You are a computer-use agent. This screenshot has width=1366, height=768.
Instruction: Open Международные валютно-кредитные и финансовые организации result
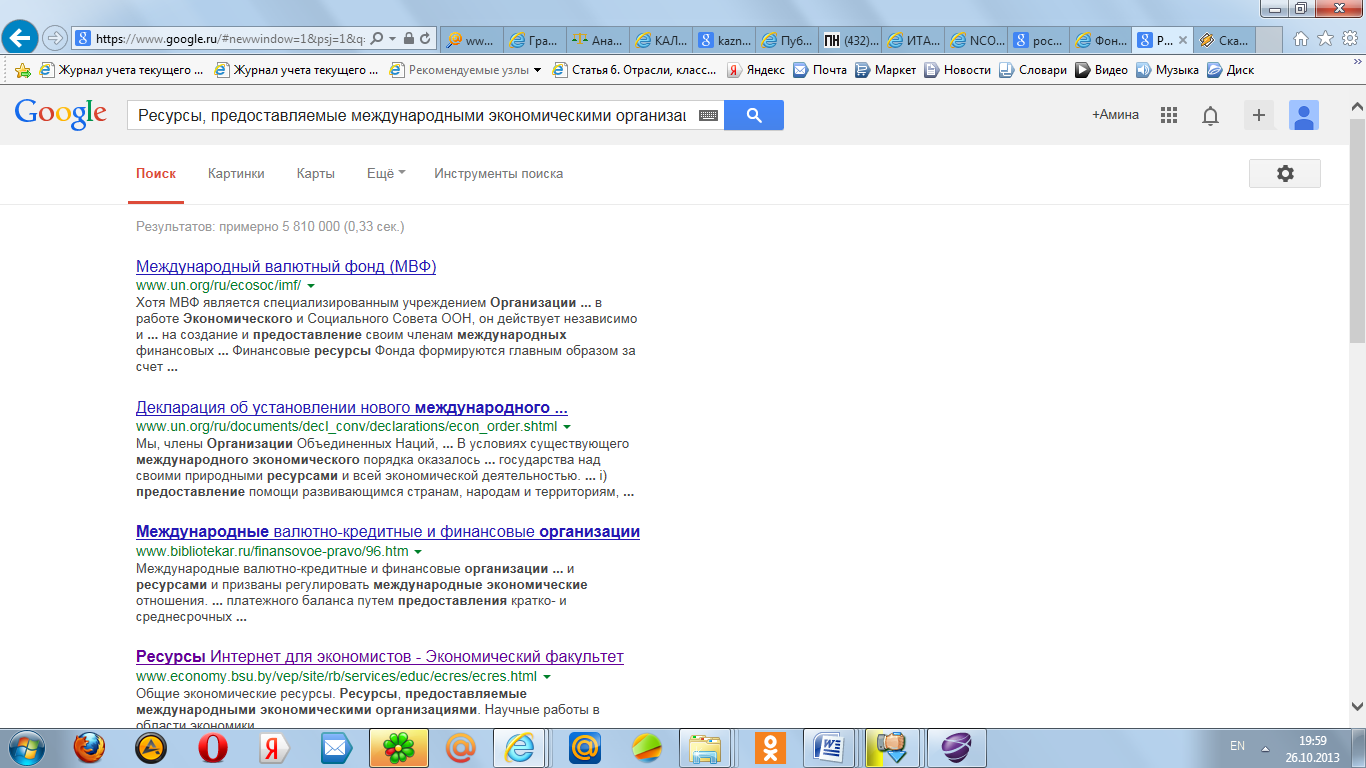388,531
